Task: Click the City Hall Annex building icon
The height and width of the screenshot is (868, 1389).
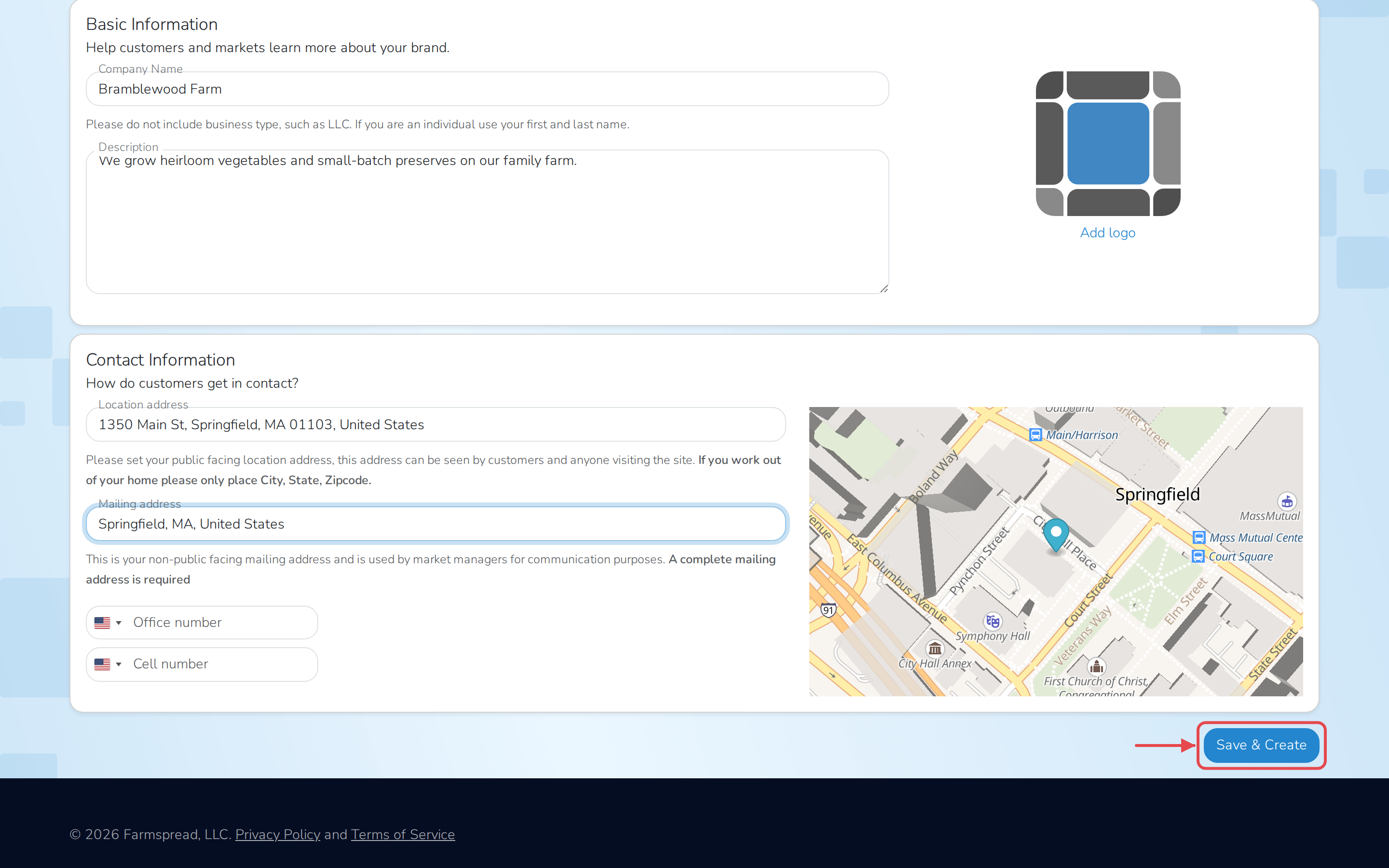Action: coord(935,649)
